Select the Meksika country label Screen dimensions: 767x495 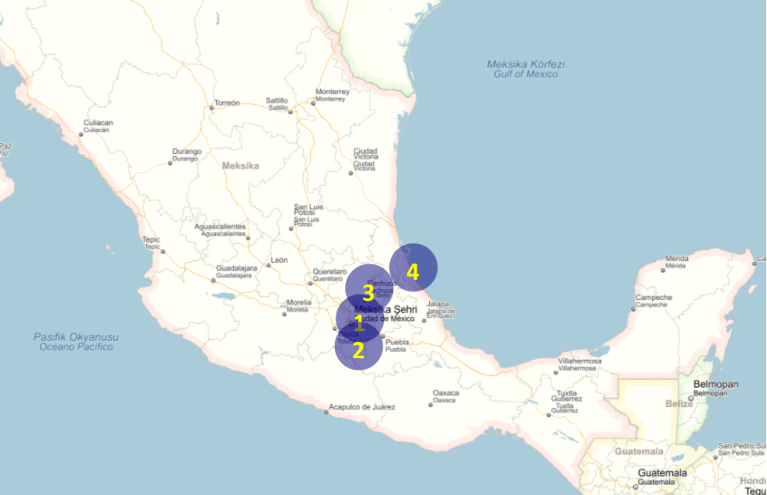coord(240,166)
